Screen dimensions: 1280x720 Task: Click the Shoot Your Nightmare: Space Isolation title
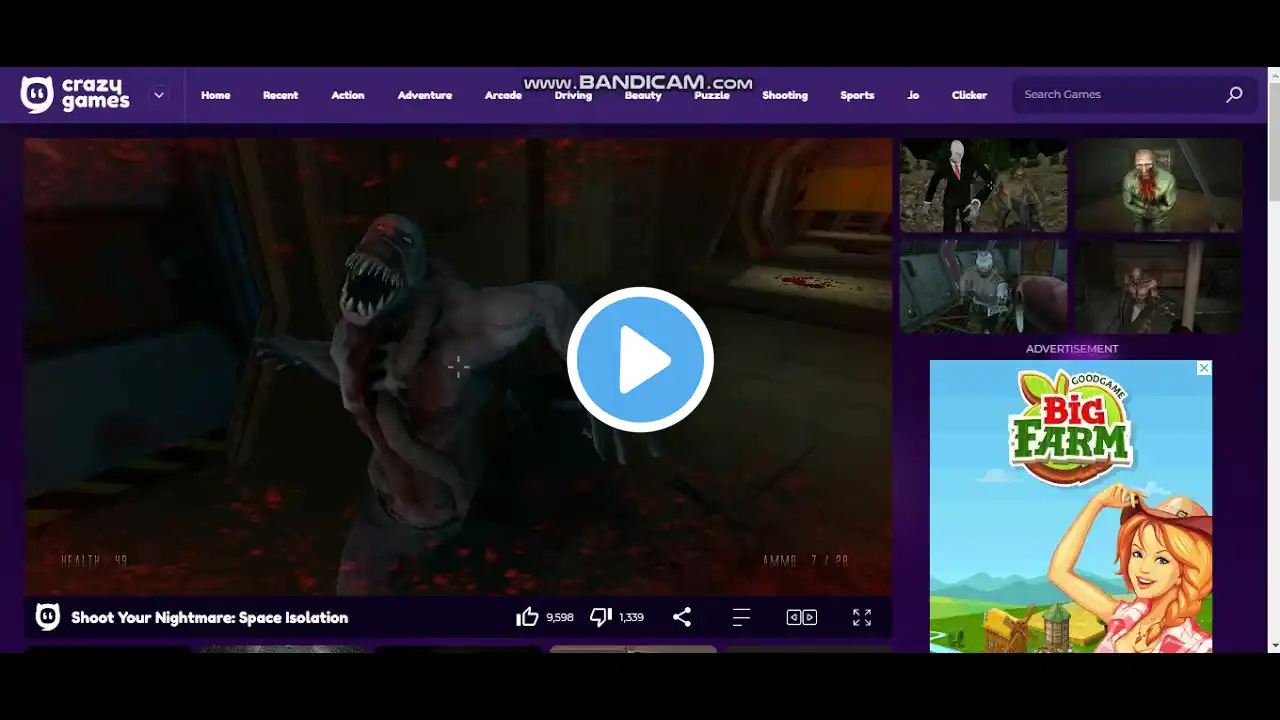click(210, 618)
